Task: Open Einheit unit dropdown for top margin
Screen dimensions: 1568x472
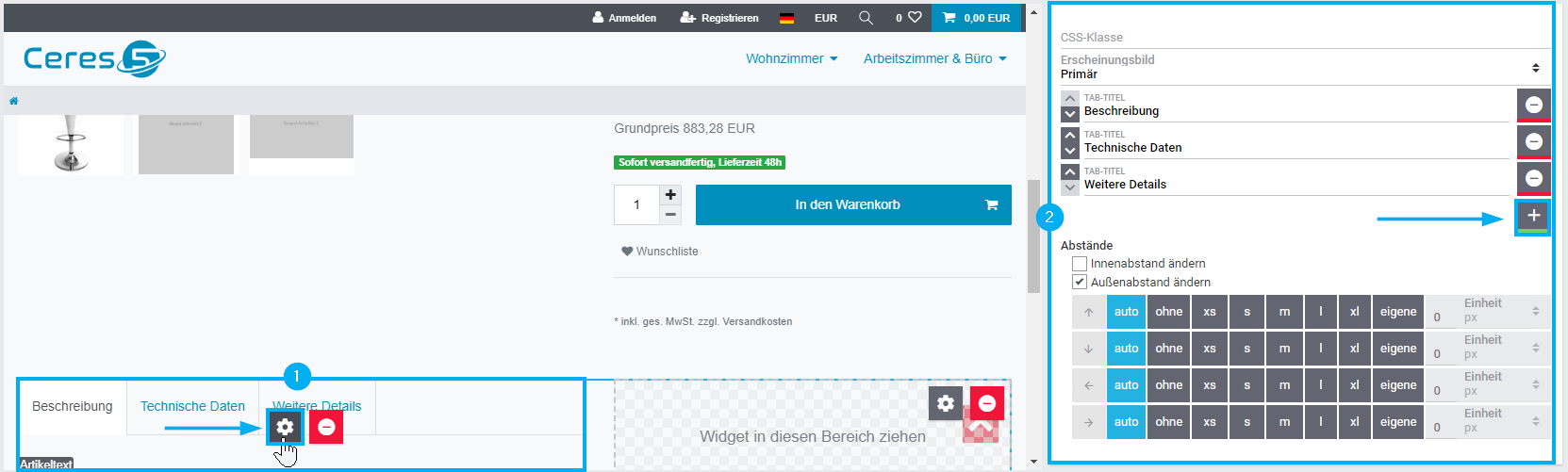Action: [1502, 311]
